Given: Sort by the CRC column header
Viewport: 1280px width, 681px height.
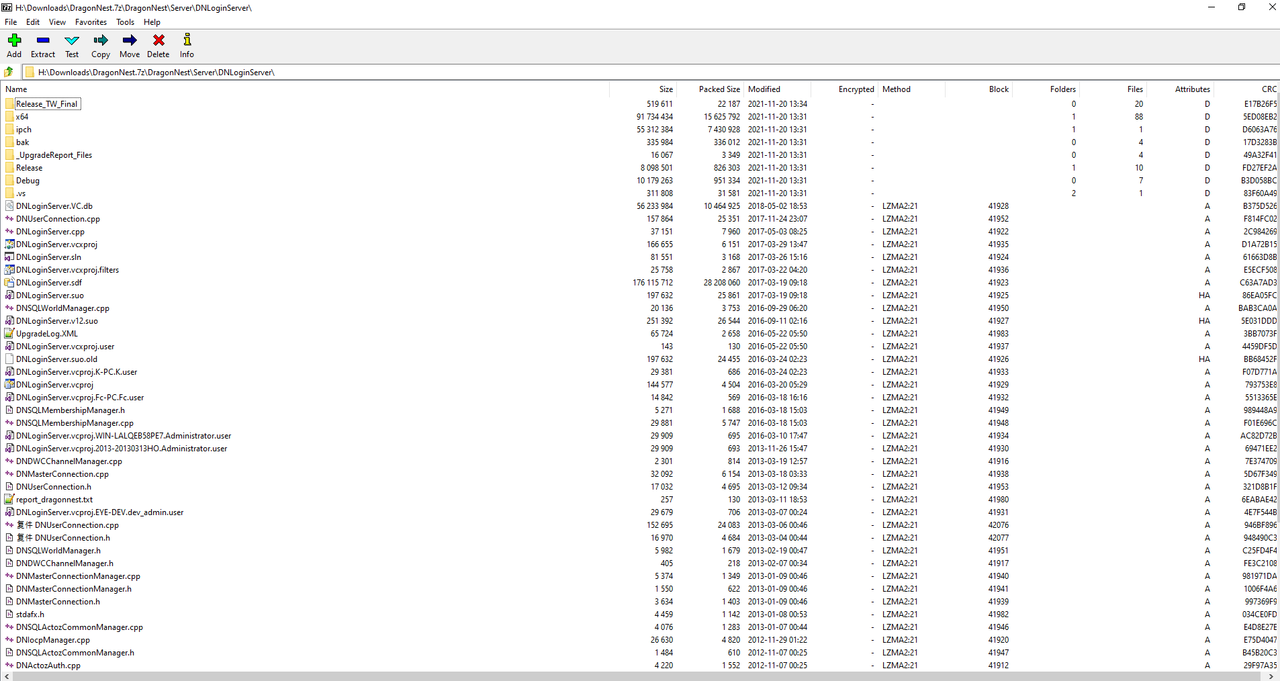Looking at the screenshot, I should (x=1269, y=89).
